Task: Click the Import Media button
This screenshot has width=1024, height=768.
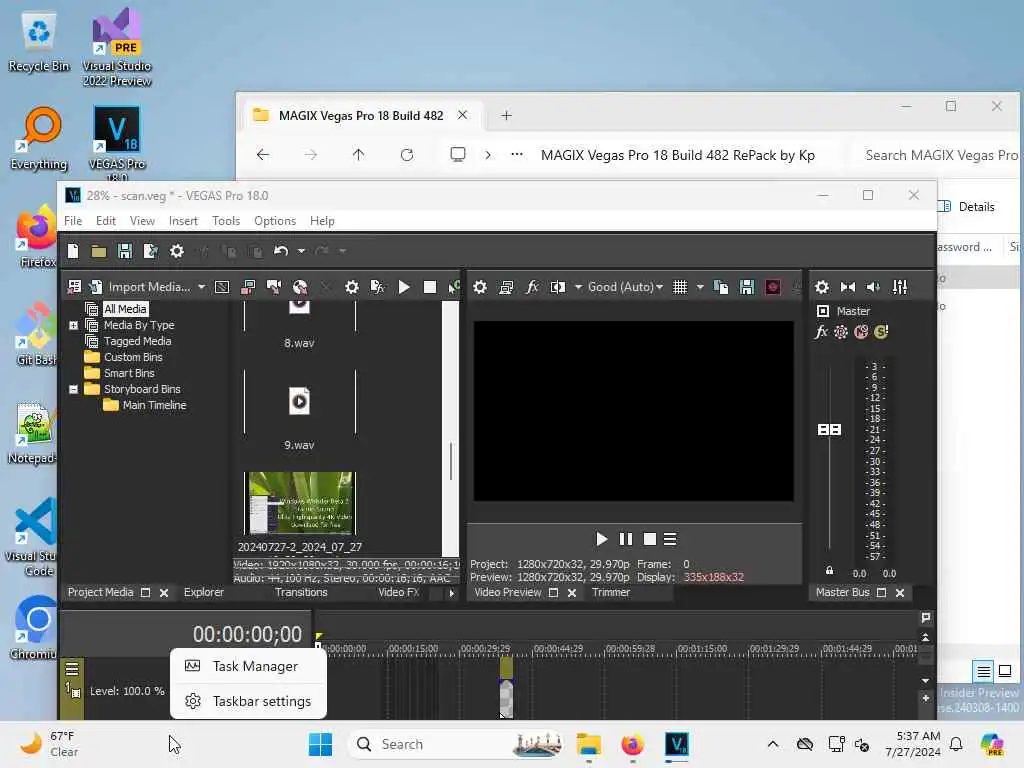Action: [142, 287]
